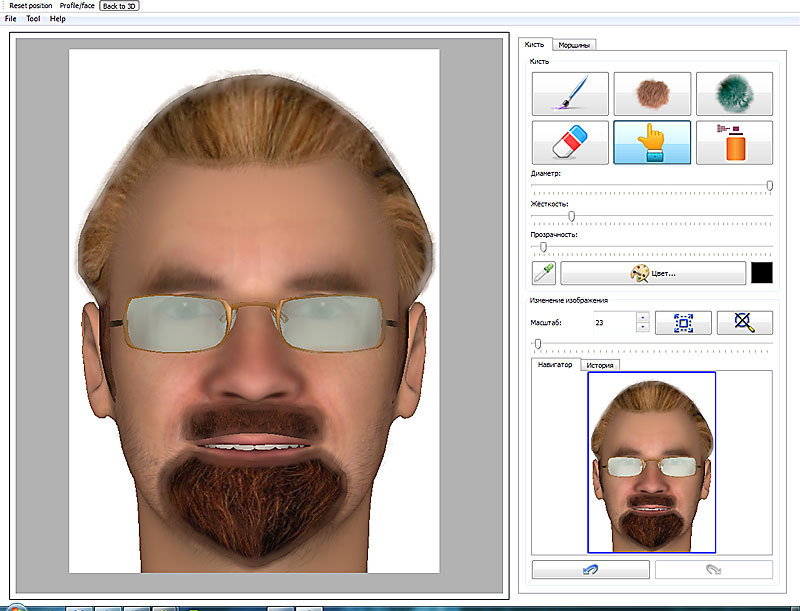Screen dimensions: 800x611
Task: Decrease Масштаб value with down arrow
Action: 643,328
